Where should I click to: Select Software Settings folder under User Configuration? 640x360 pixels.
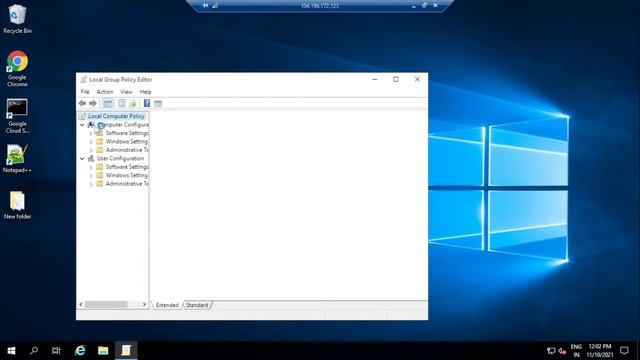point(127,167)
